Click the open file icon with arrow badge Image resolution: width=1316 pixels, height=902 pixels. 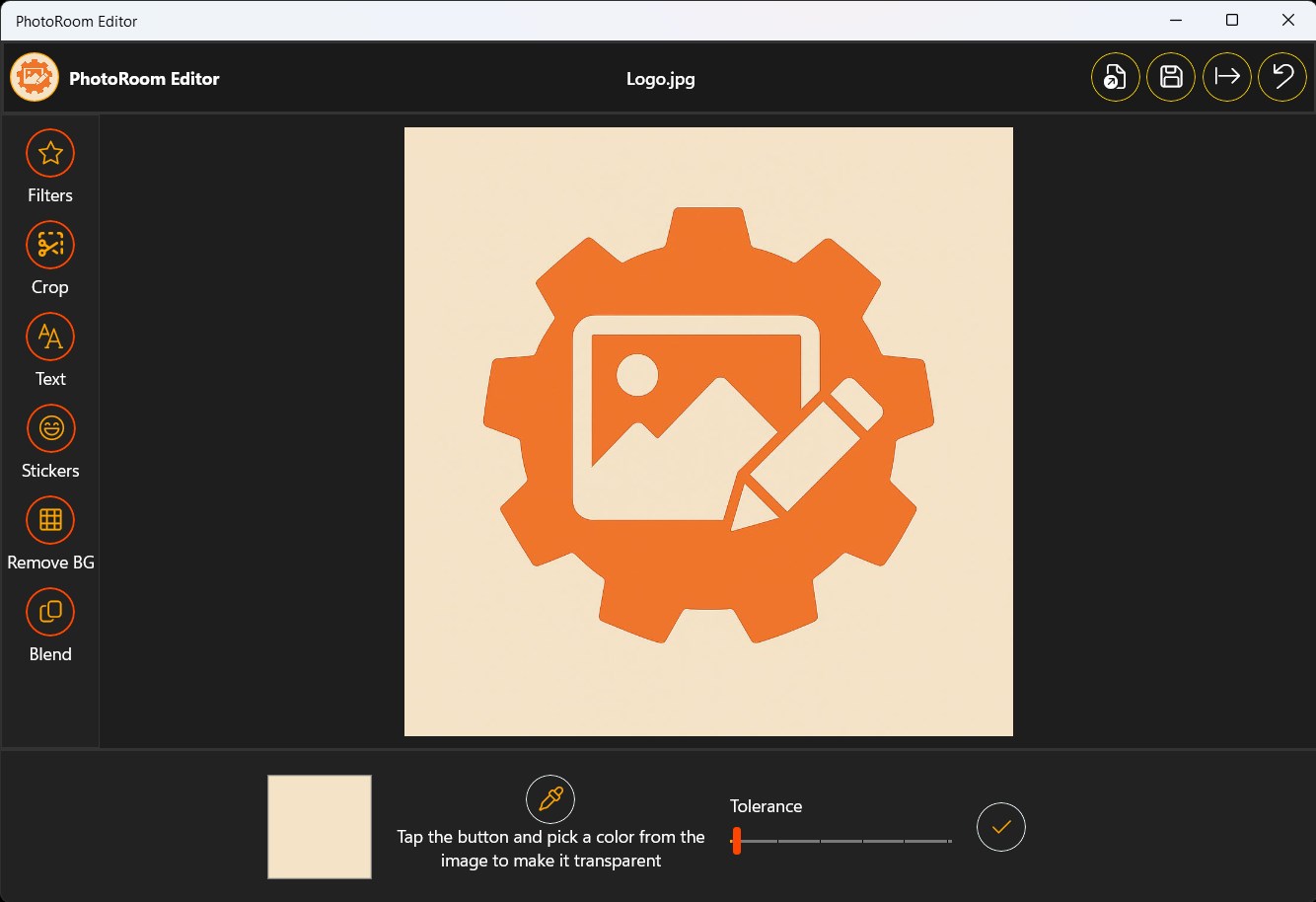[1116, 77]
